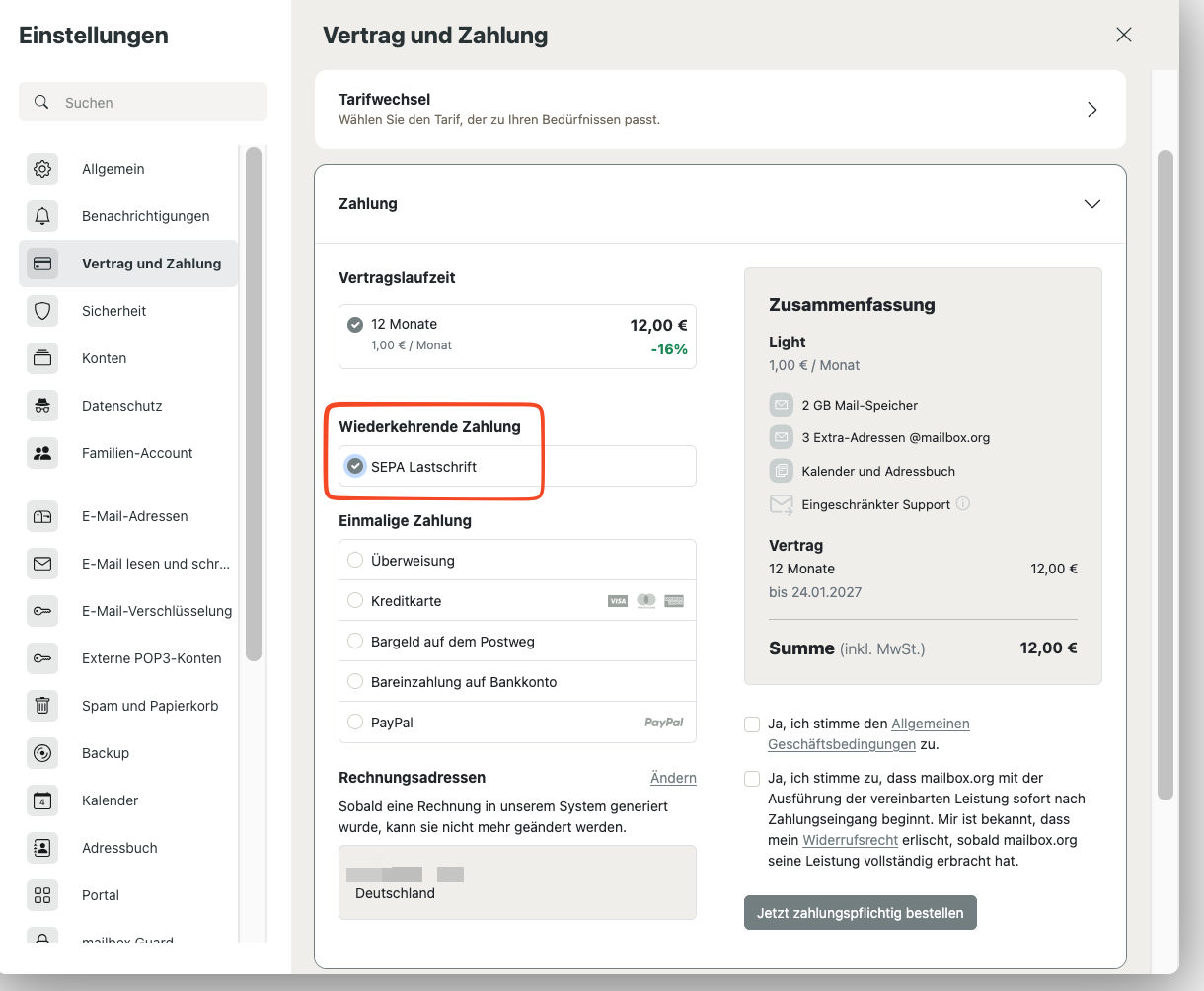Select the Kreditkarte payment radio button
1204x991 pixels.
click(x=355, y=600)
